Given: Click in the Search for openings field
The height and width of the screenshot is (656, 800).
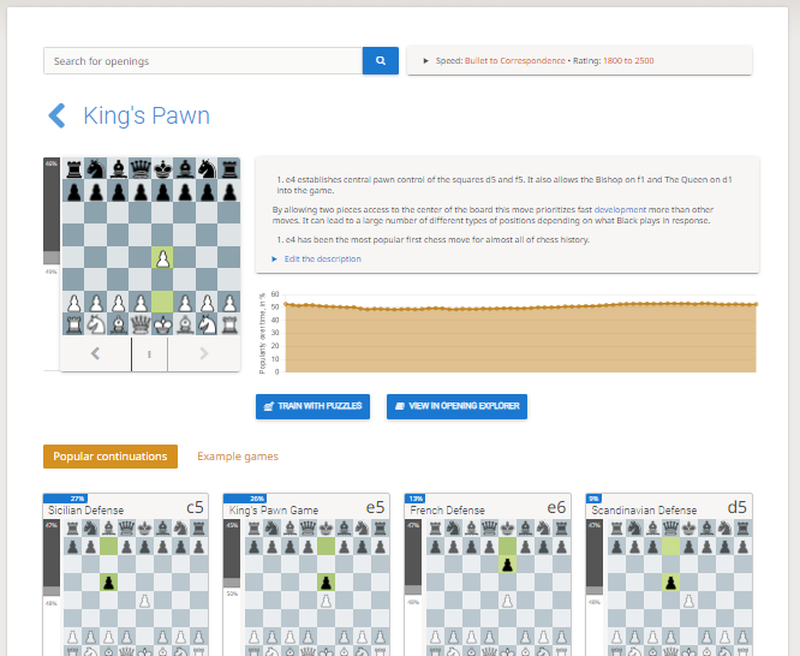Looking at the screenshot, I should [x=203, y=61].
